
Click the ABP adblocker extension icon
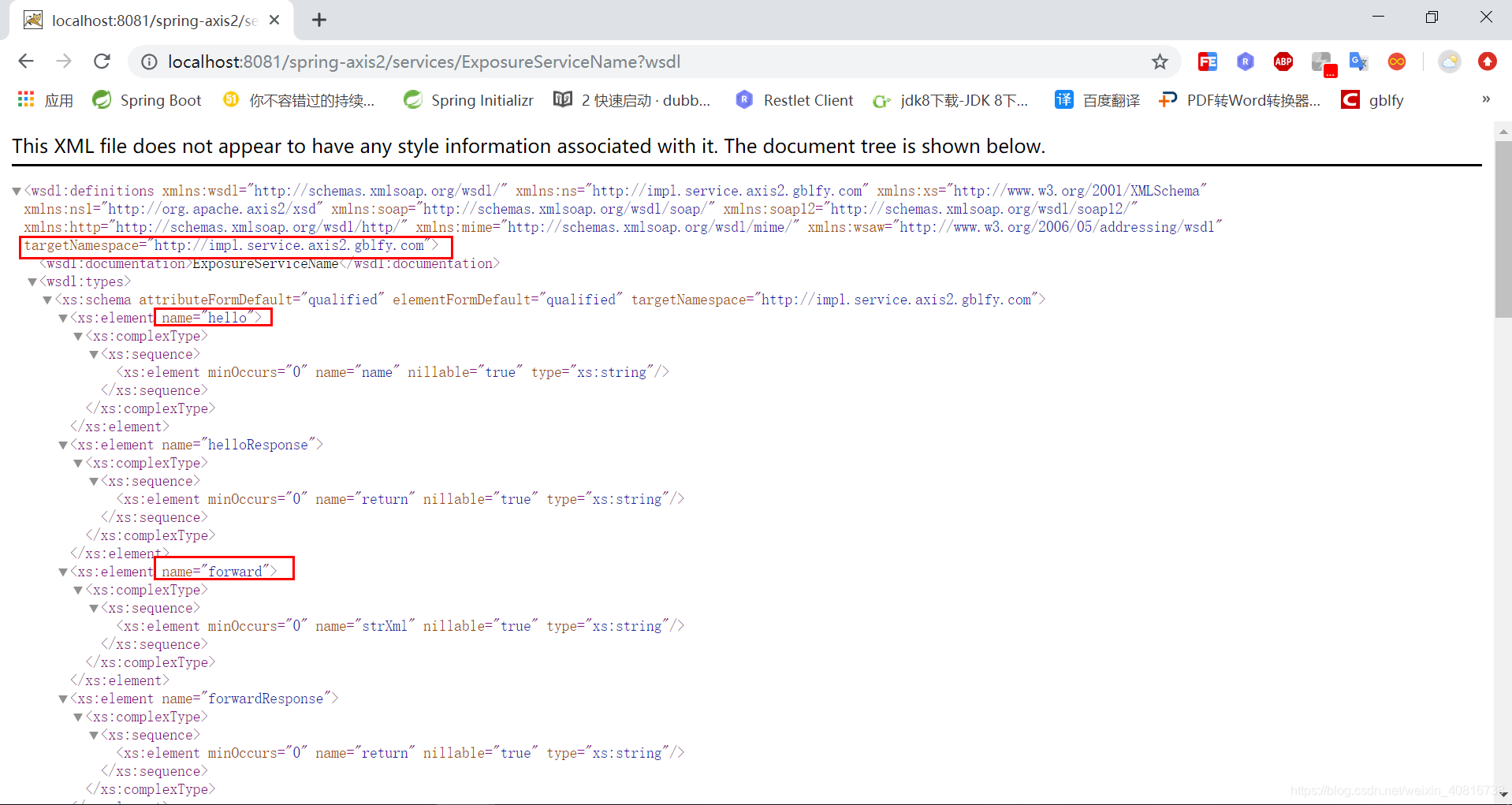[1283, 61]
